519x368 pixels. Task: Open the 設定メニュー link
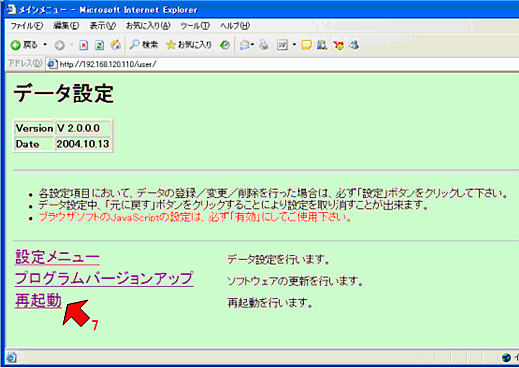pos(57,257)
